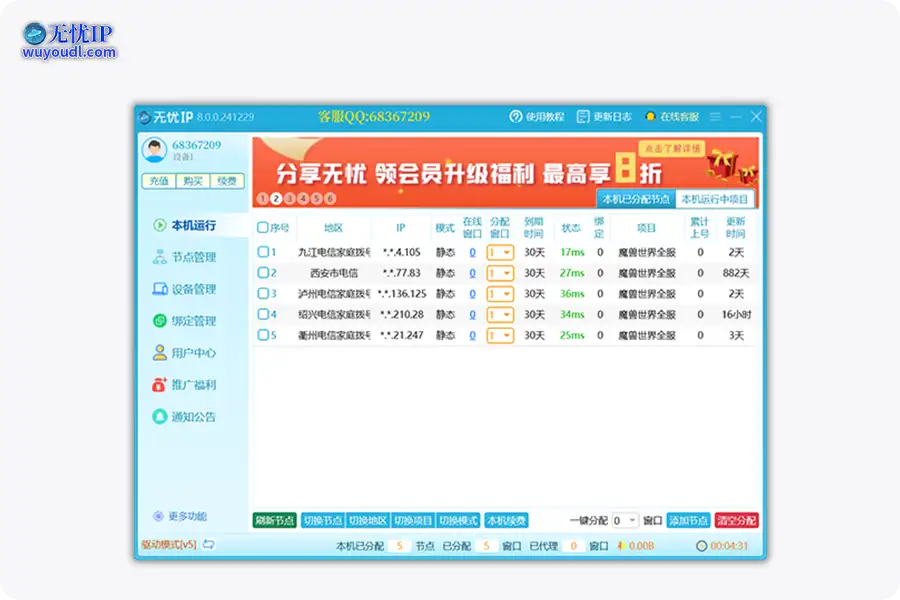Click 点击了解详情 on the banner
The image size is (900, 600).
pos(672,149)
